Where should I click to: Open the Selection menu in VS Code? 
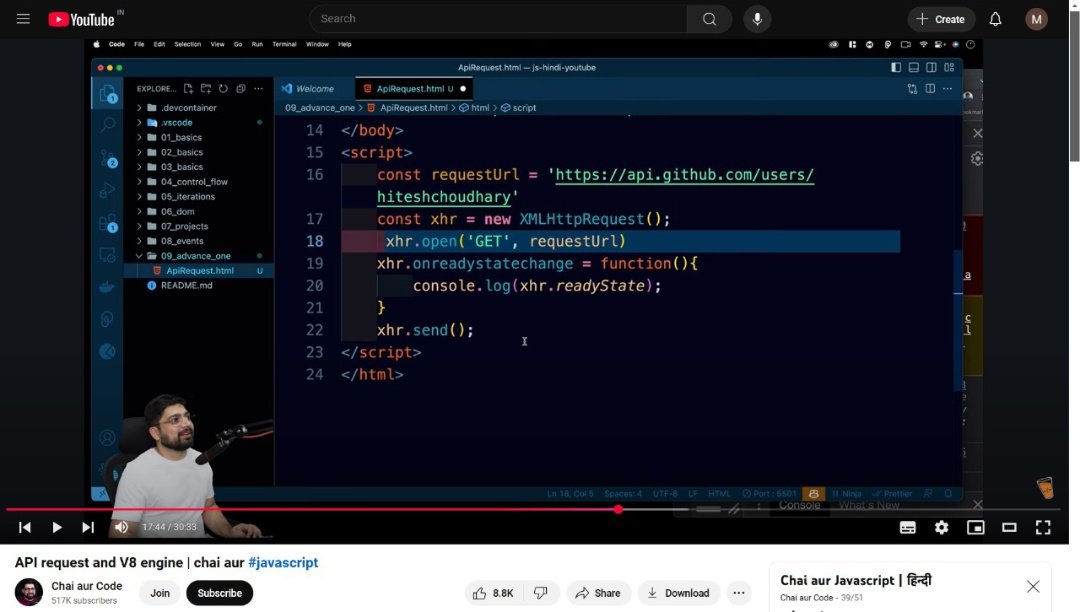187,44
